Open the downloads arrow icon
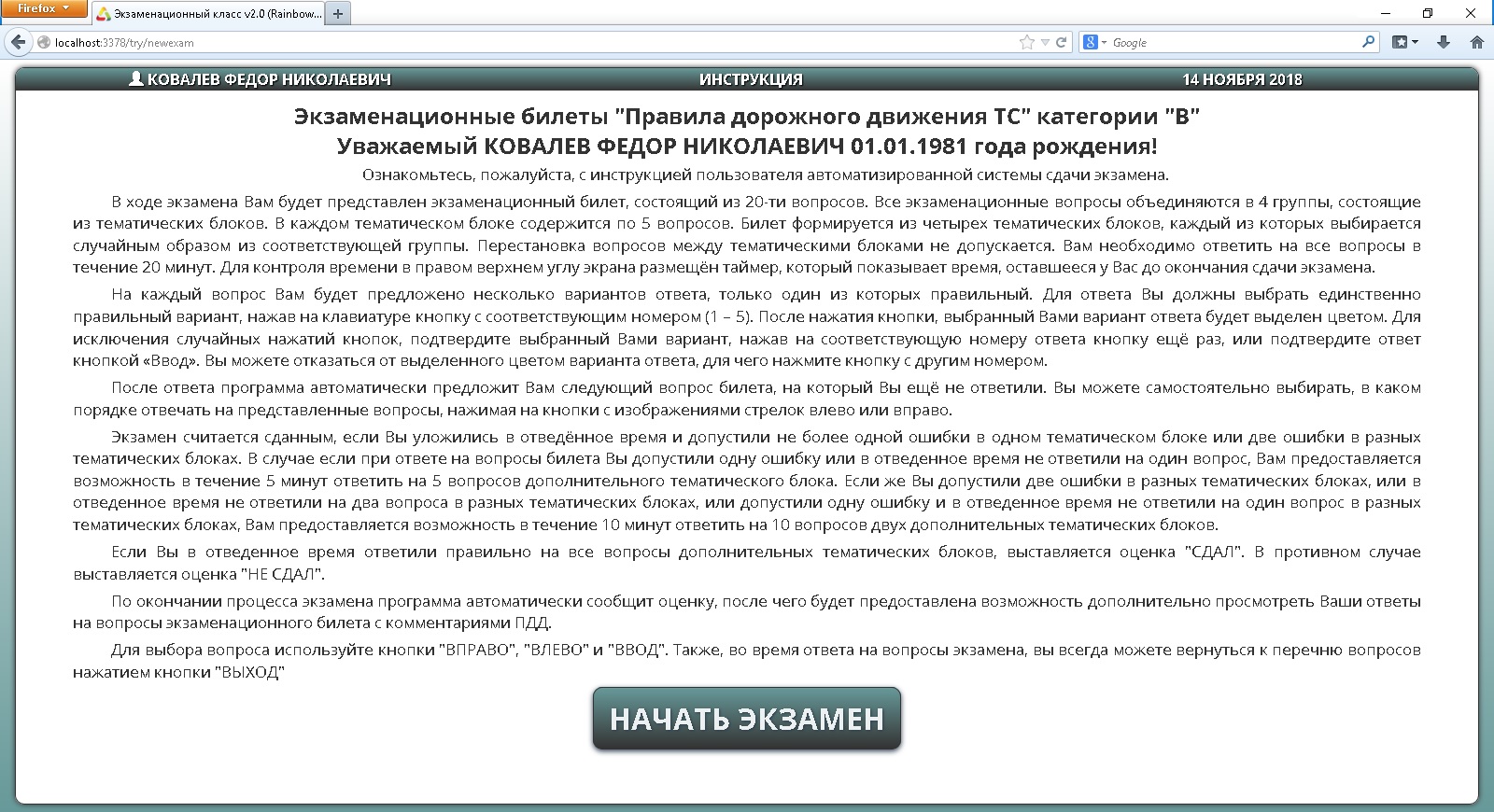 pyautogui.click(x=1443, y=42)
